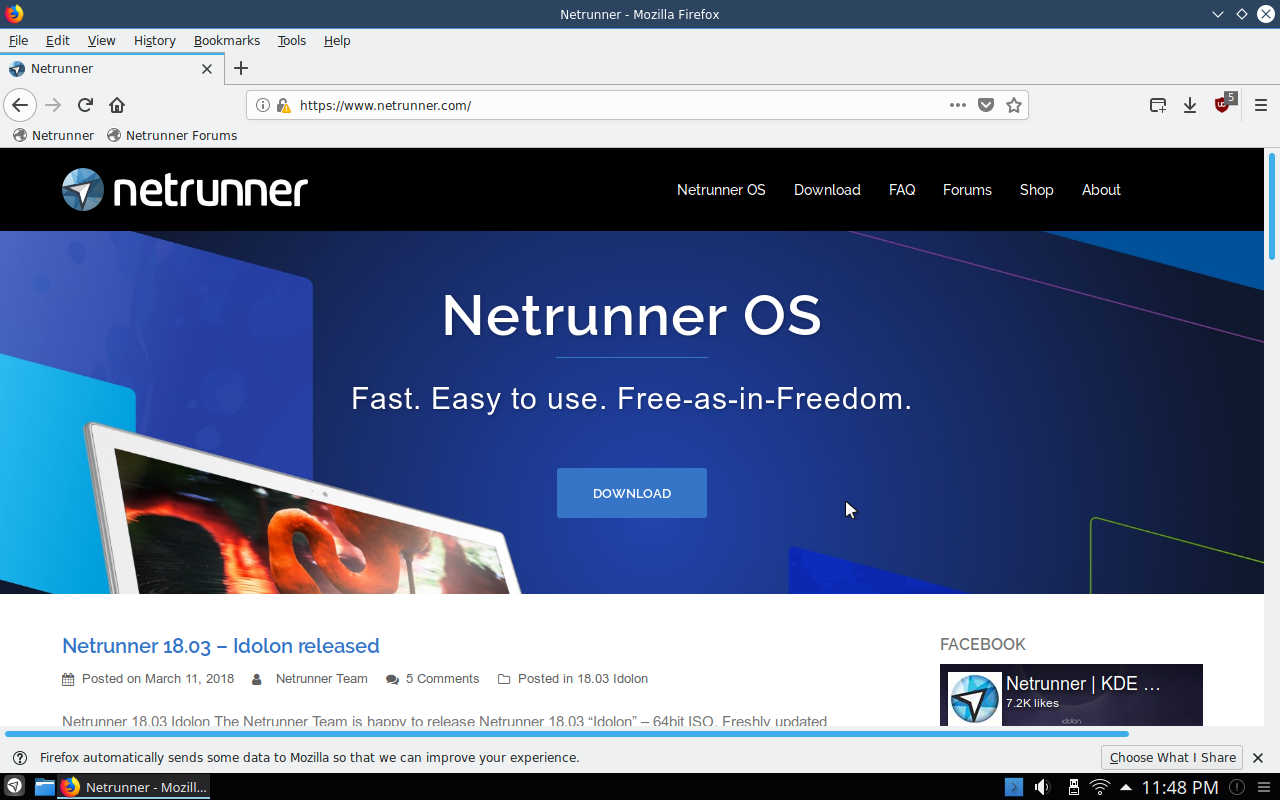The width and height of the screenshot is (1280, 800).
Task: Open the Downloads arrow in the Firefox toolbar
Action: [x=1190, y=104]
